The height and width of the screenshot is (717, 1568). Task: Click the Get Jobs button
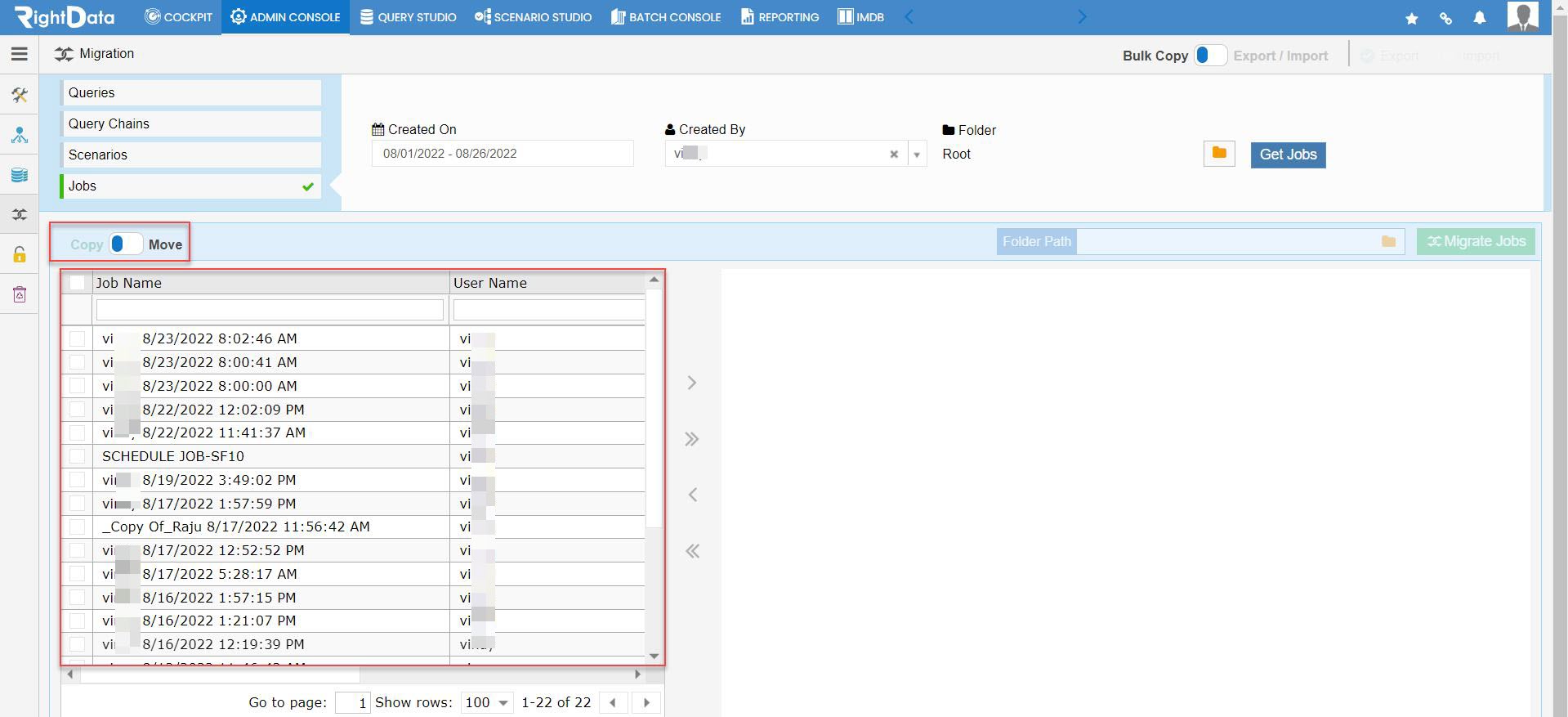(x=1288, y=155)
